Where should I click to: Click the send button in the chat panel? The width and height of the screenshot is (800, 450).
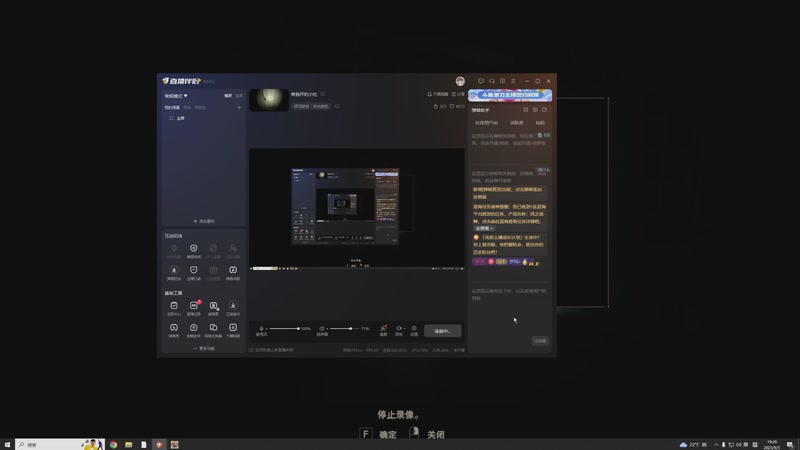click(540, 341)
